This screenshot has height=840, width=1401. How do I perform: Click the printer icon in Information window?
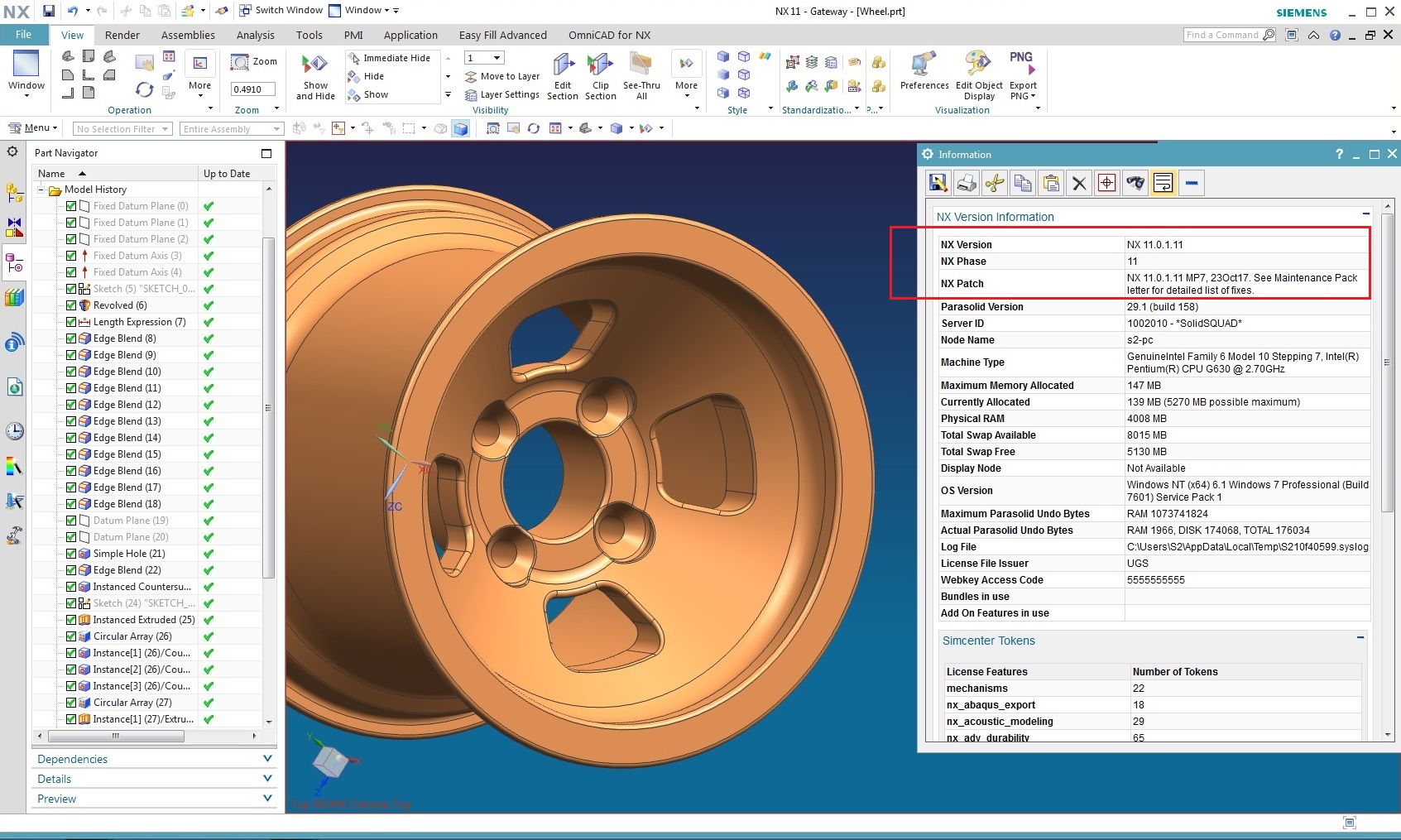[x=966, y=183]
